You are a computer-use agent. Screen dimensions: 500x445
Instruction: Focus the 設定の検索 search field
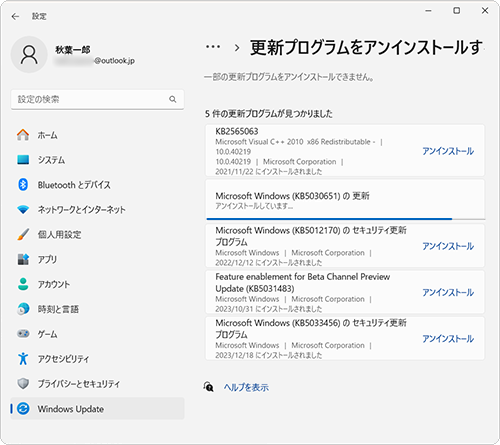pos(97,99)
